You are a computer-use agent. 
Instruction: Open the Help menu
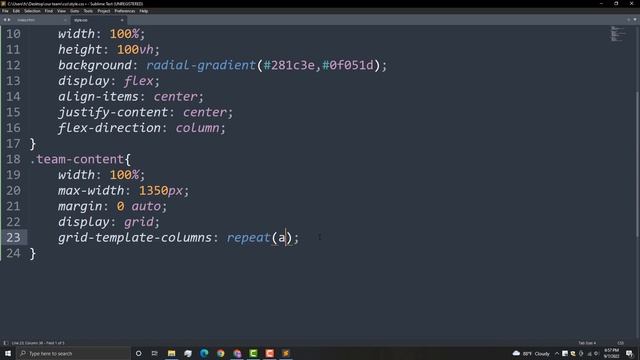tap(144, 11)
